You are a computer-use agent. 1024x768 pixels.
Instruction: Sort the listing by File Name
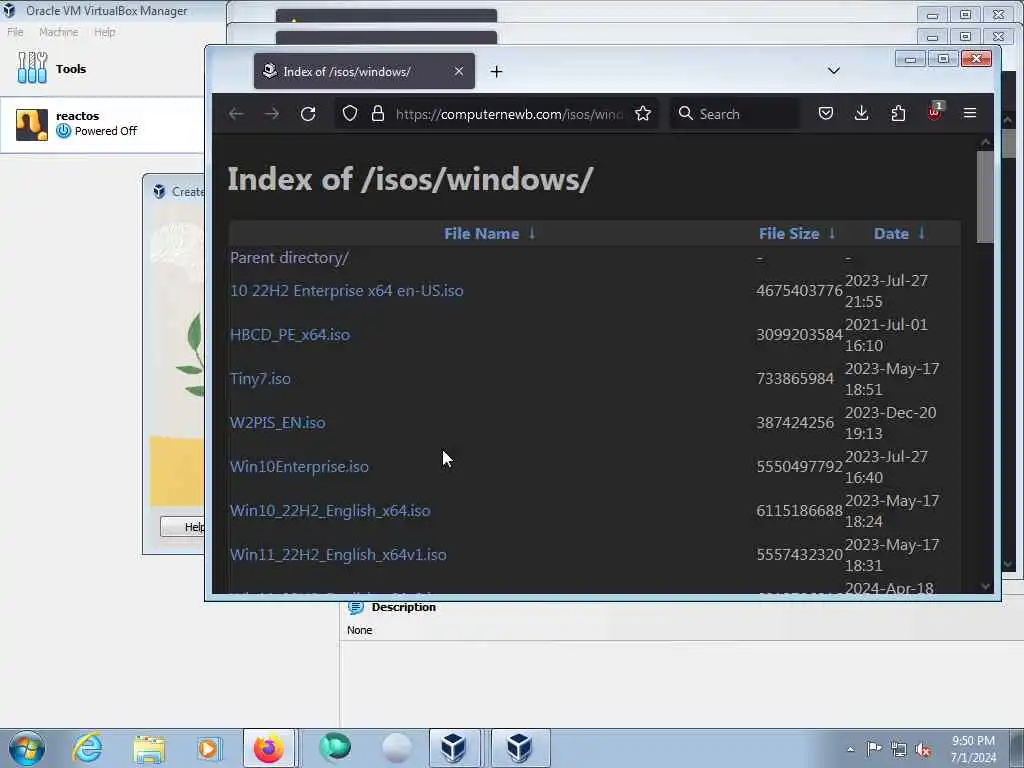click(482, 234)
